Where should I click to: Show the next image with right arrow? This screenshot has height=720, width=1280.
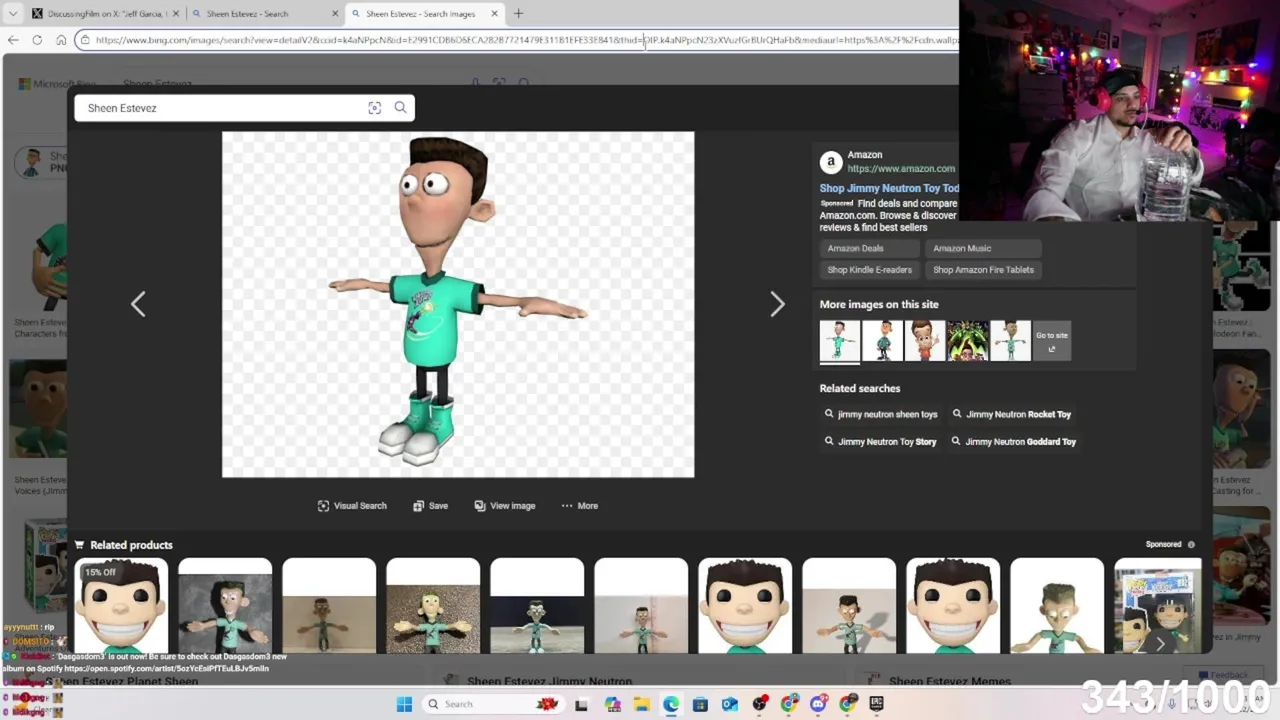pos(777,304)
